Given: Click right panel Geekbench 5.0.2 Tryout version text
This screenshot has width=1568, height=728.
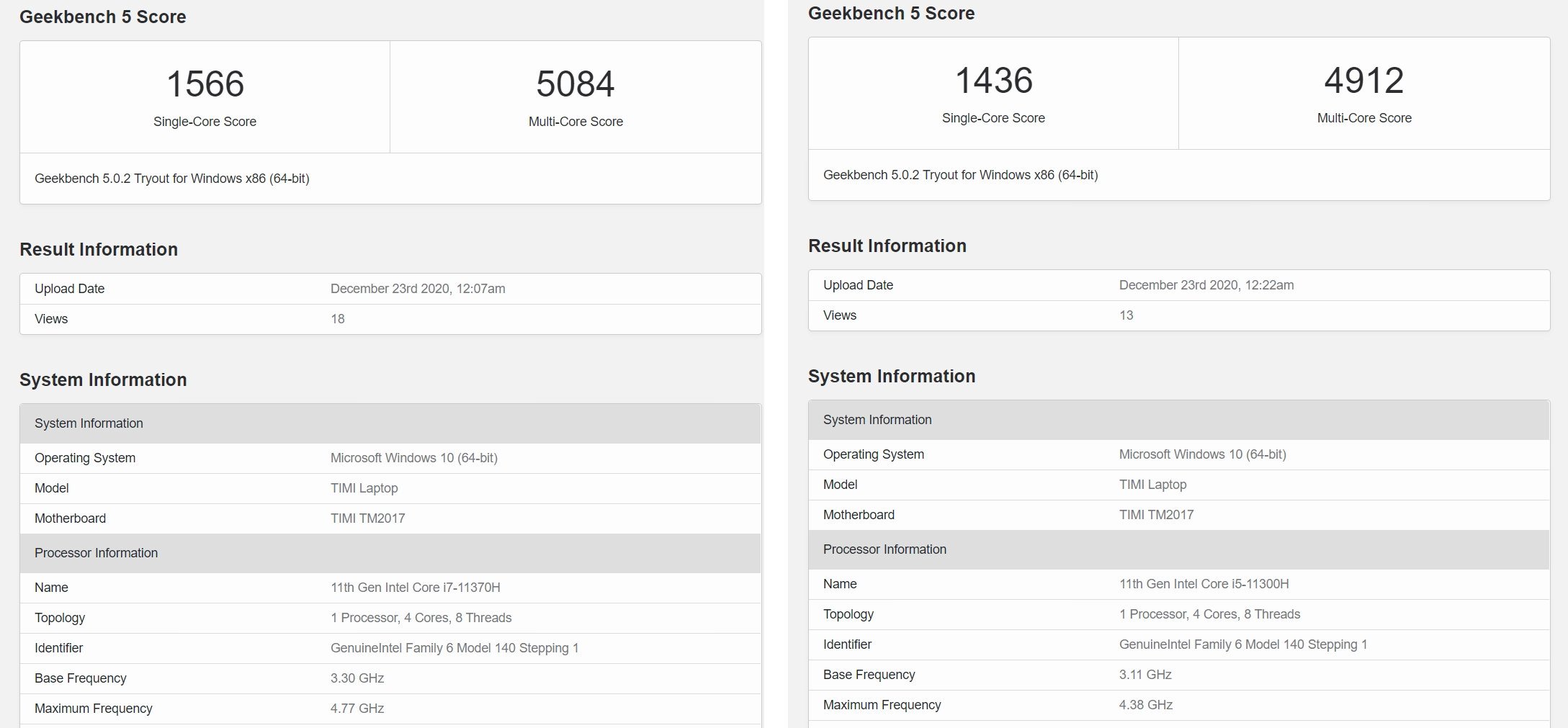Looking at the screenshot, I should point(961,175).
